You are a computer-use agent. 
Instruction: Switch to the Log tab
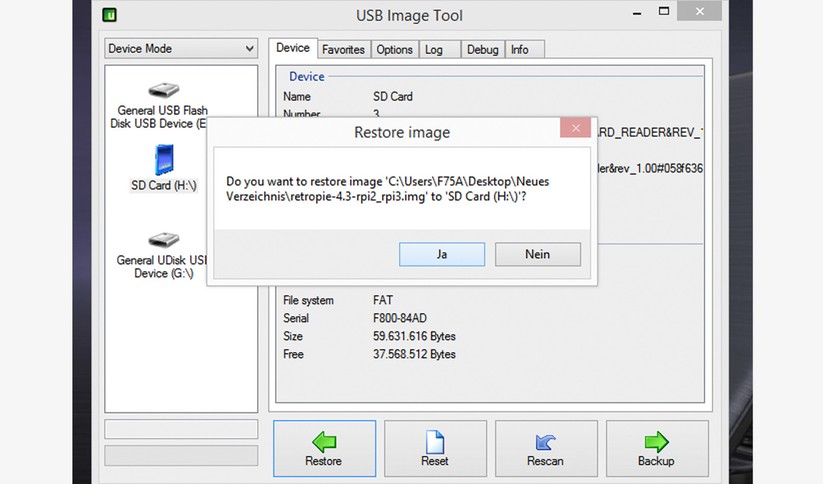click(x=434, y=50)
